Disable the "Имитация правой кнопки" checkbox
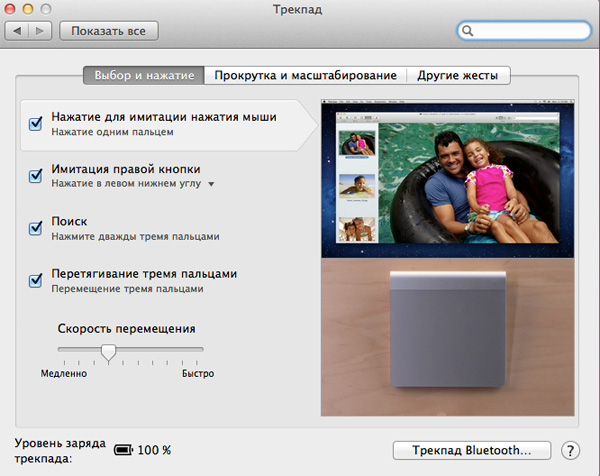Screen dimensions: 600x476 pos(35,176)
